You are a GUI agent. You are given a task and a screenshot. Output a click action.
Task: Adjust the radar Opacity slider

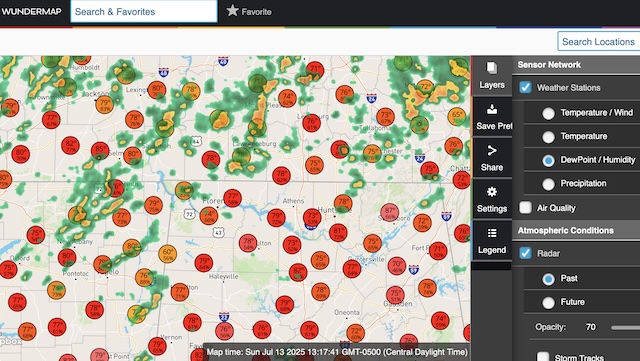[625, 328]
